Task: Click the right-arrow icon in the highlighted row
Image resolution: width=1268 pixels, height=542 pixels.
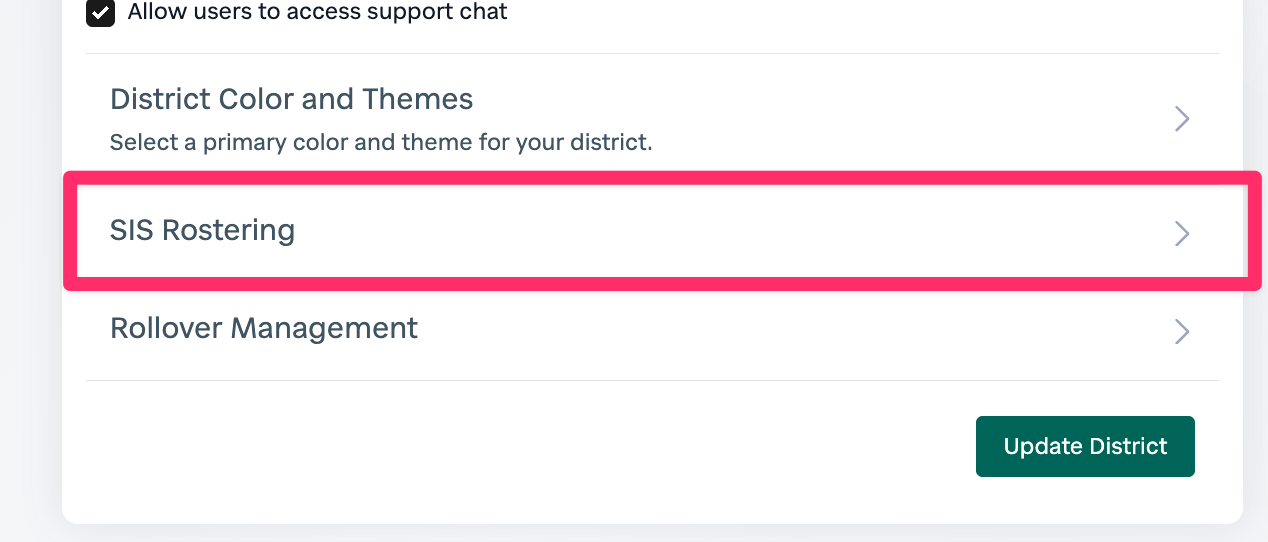Action: pyautogui.click(x=1181, y=233)
